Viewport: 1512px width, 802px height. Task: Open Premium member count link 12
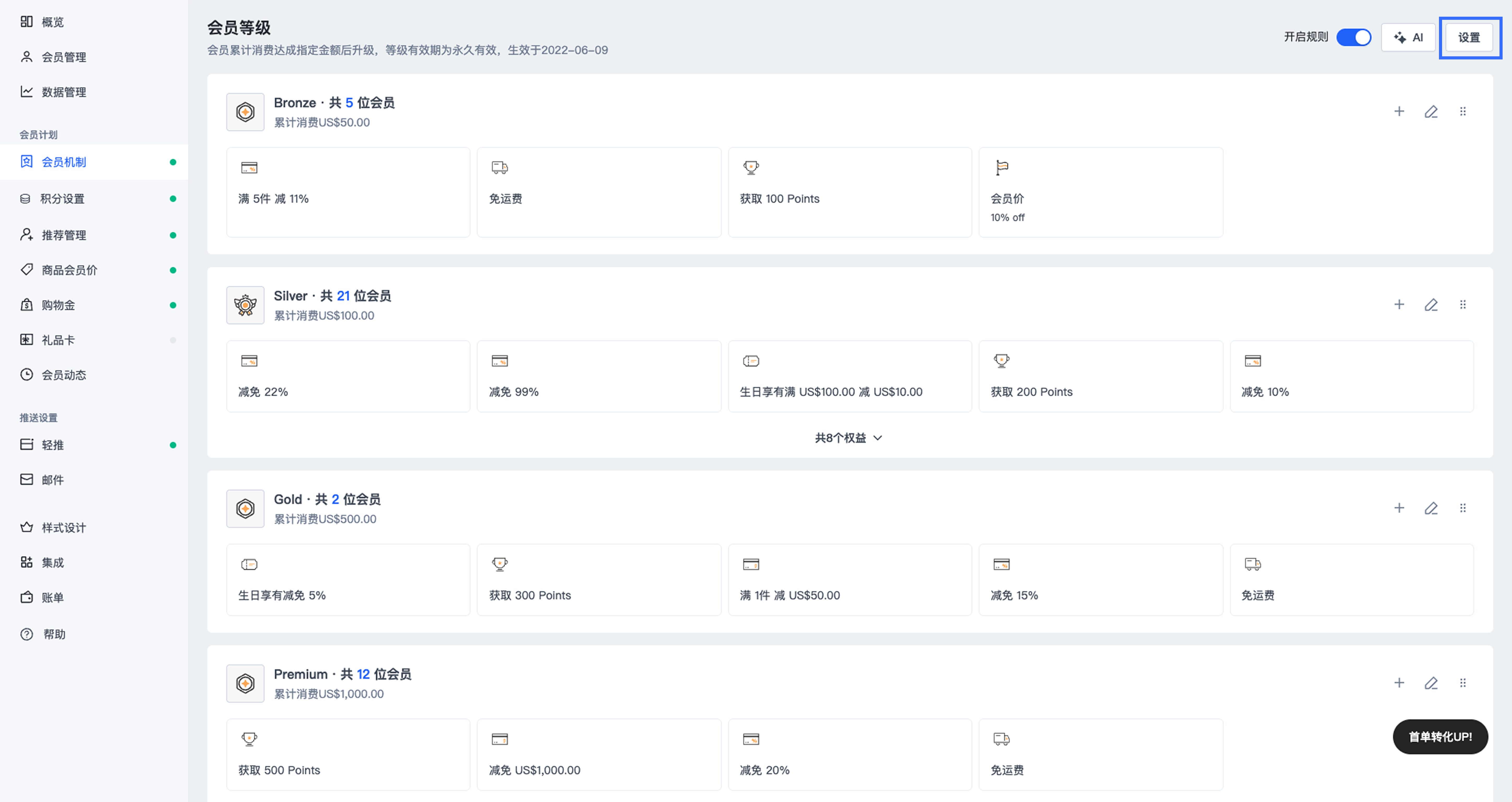tap(363, 674)
